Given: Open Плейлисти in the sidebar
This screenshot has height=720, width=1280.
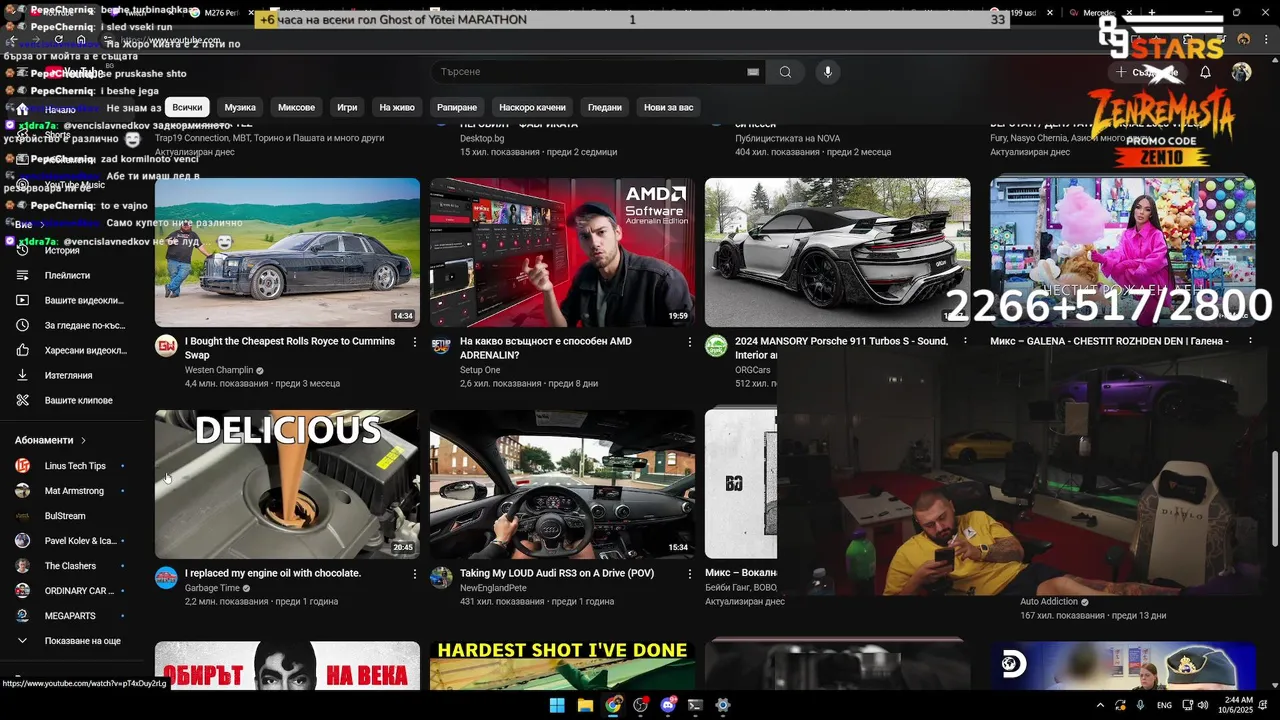Looking at the screenshot, I should point(65,275).
